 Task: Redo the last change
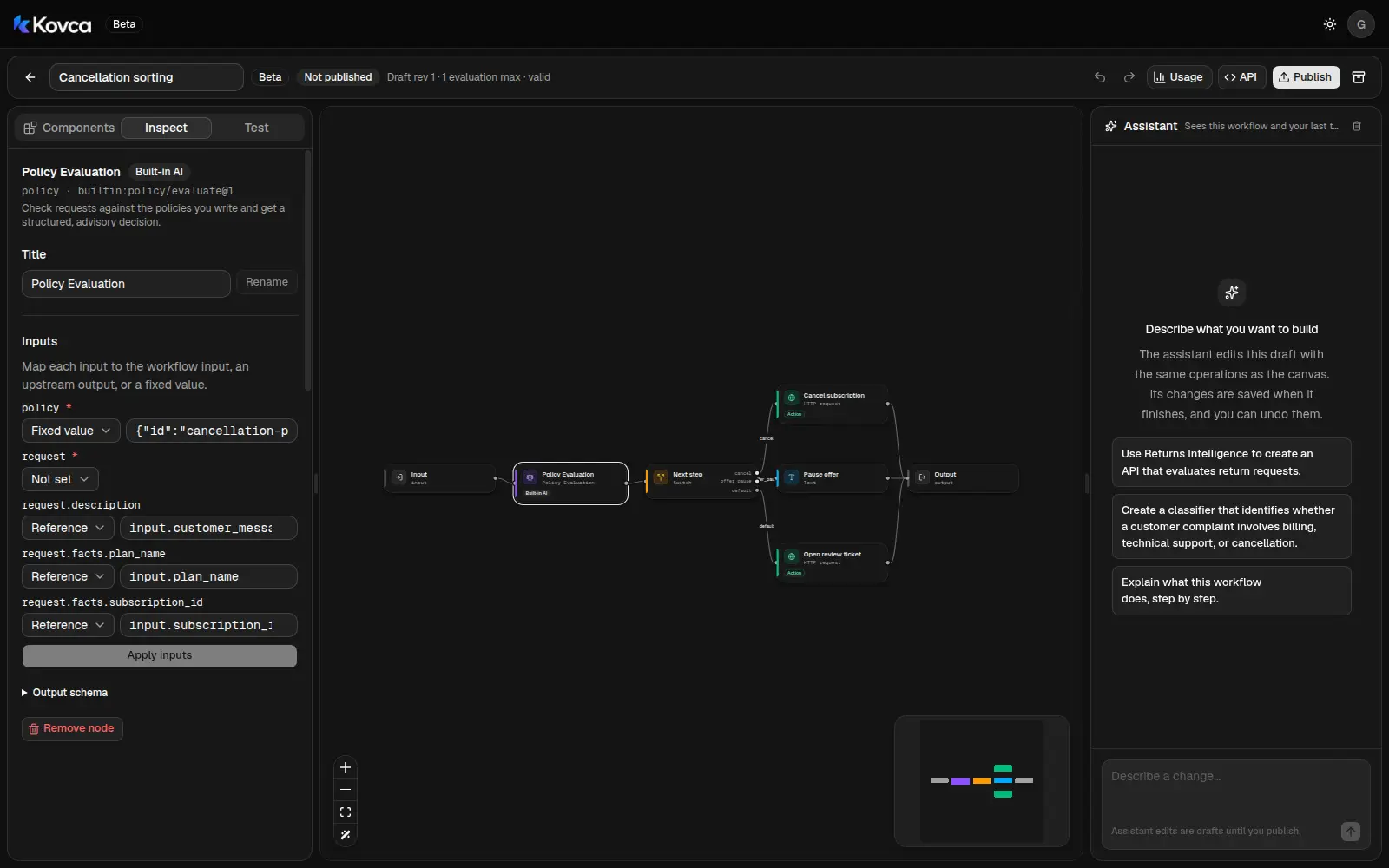click(1129, 77)
